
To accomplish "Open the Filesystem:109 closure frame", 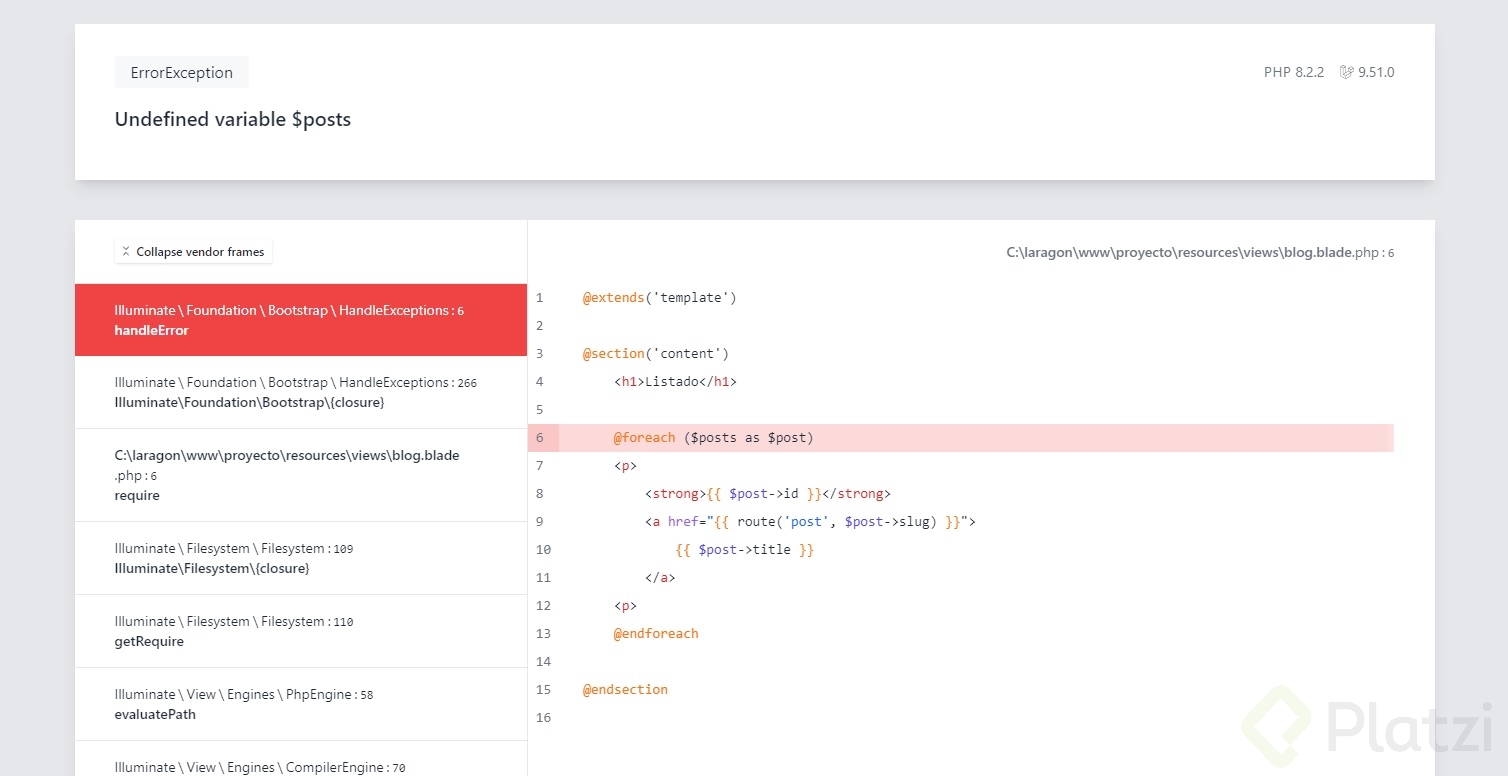I will coord(300,558).
